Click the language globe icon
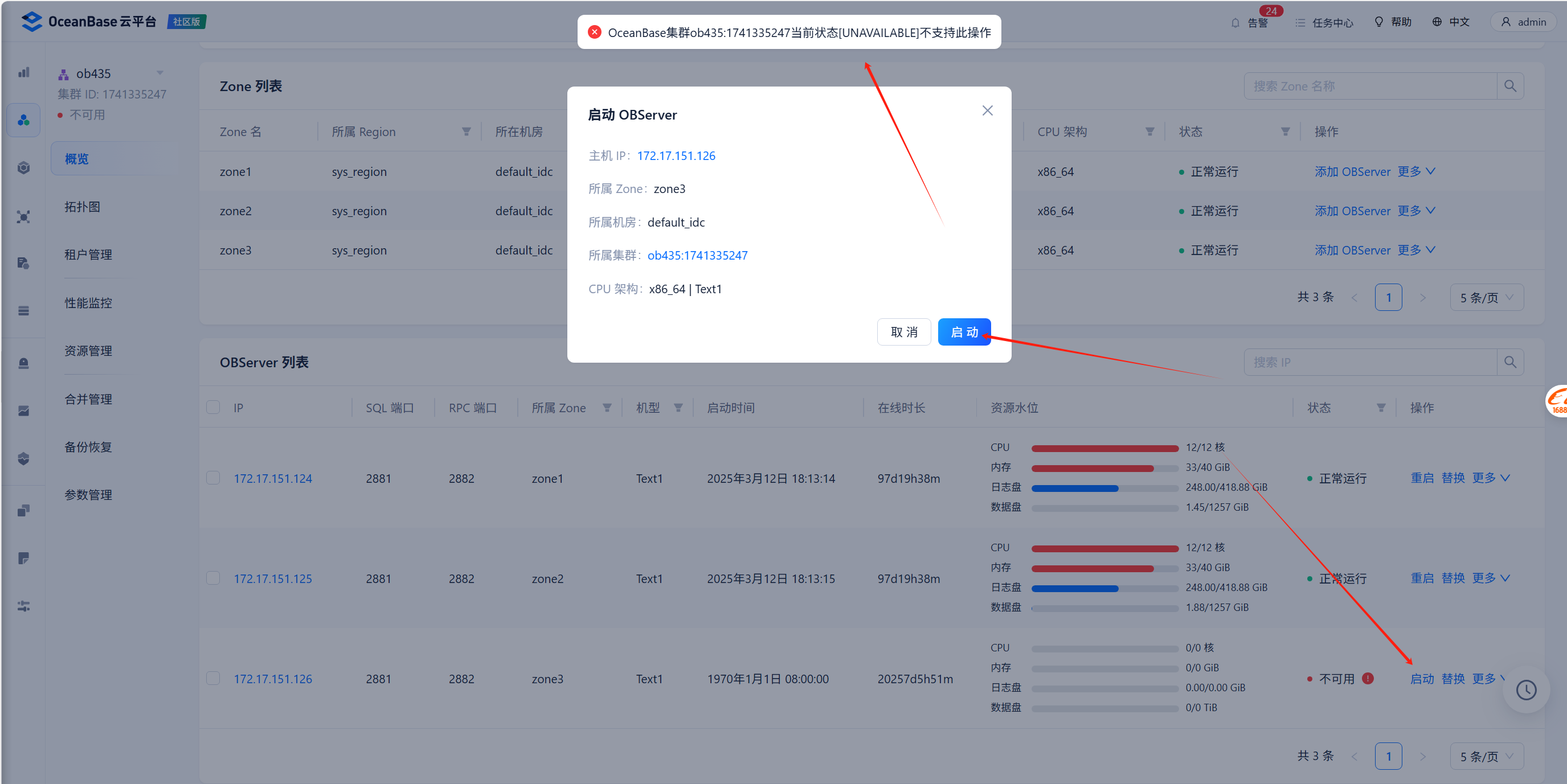The width and height of the screenshot is (1567, 784). tap(1437, 22)
